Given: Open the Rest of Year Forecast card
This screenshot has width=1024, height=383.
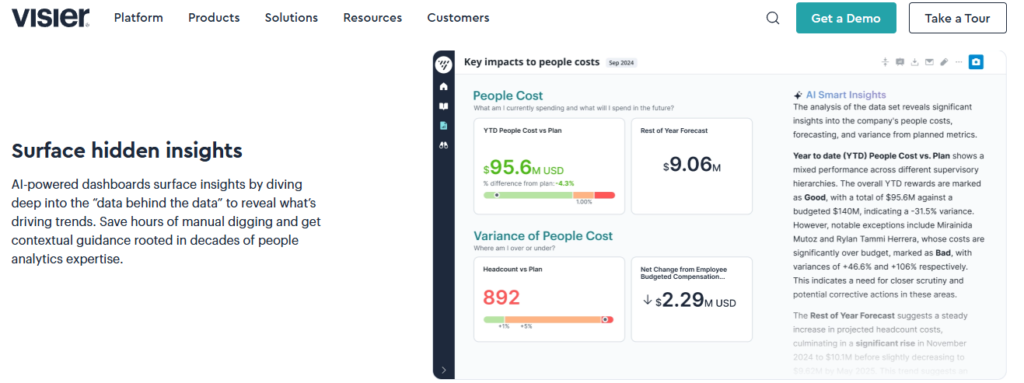Looking at the screenshot, I should (692, 166).
